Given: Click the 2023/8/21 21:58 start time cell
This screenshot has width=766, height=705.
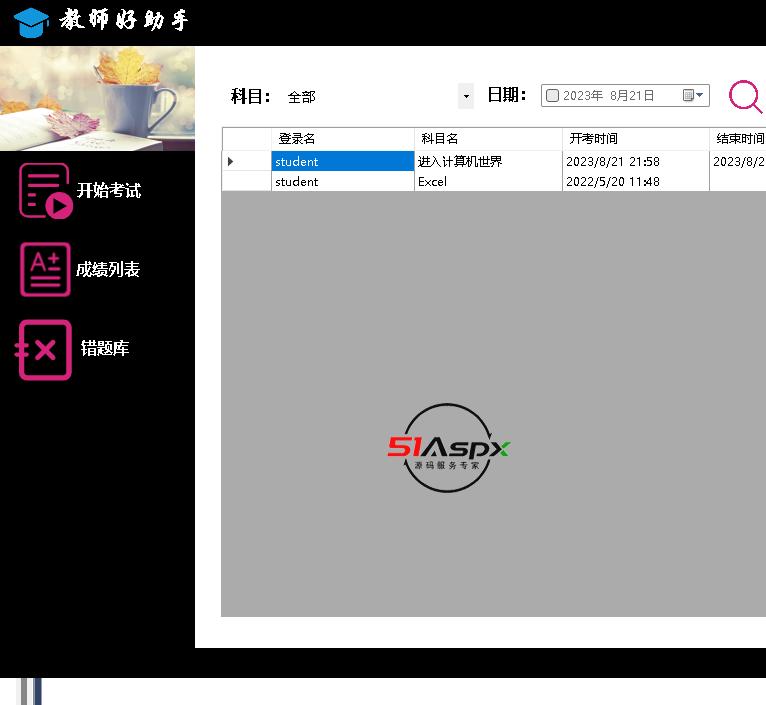Looking at the screenshot, I should pyautogui.click(x=636, y=161).
